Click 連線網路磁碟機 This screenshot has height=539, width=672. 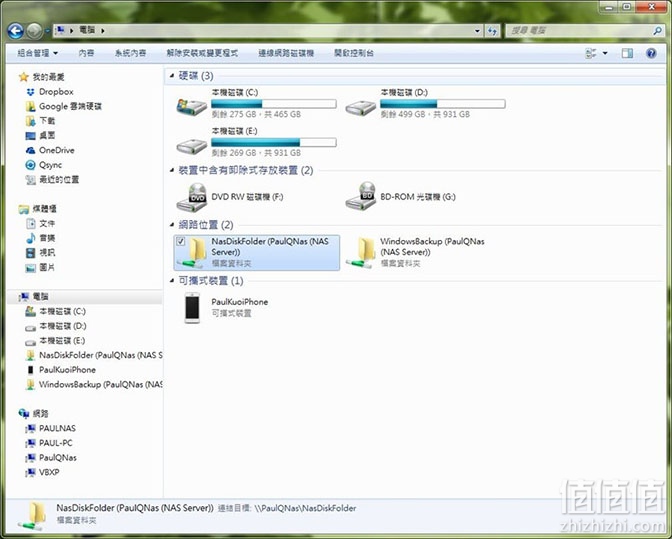pyautogui.click(x=286, y=53)
